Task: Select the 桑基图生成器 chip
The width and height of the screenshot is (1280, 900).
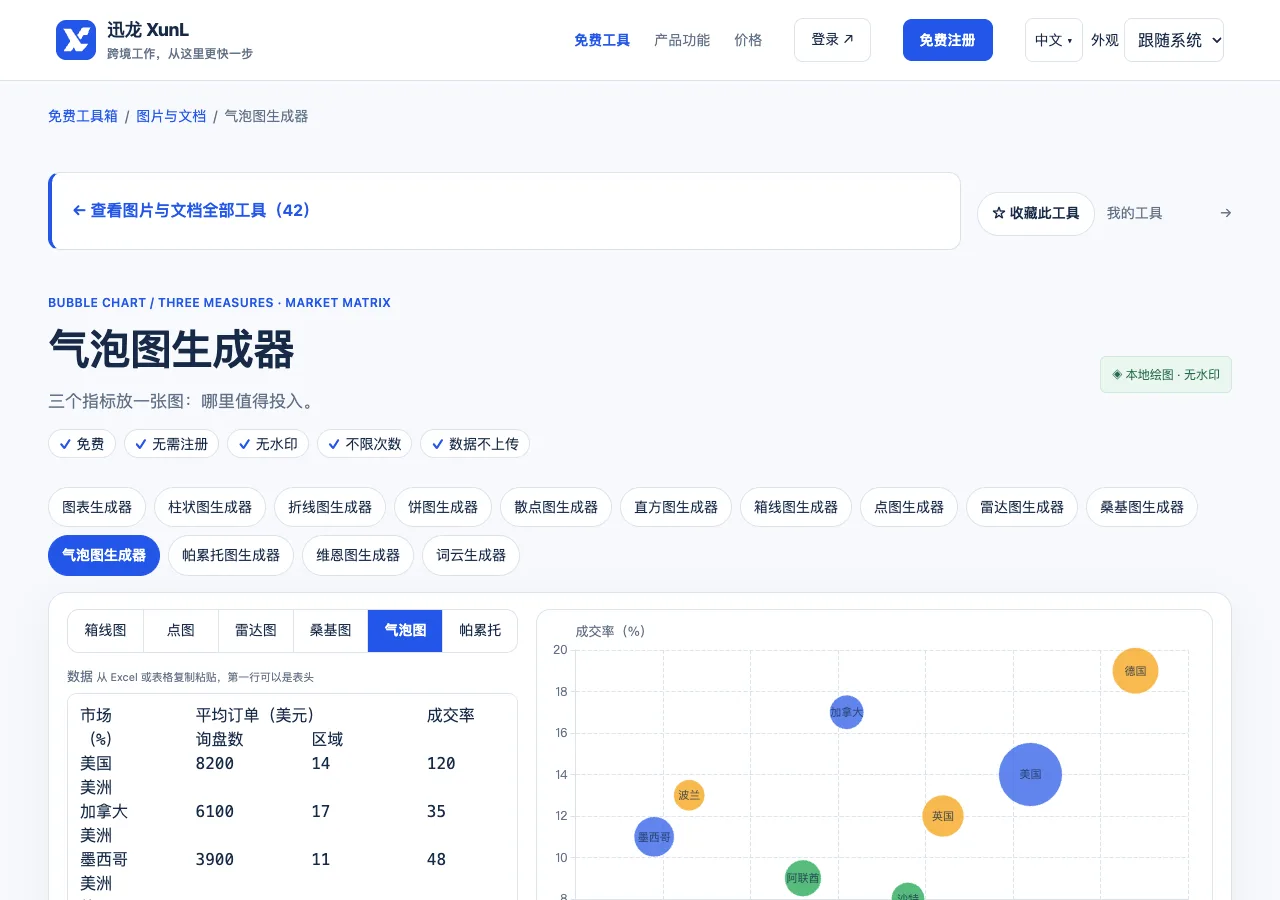Action: tap(1142, 507)
